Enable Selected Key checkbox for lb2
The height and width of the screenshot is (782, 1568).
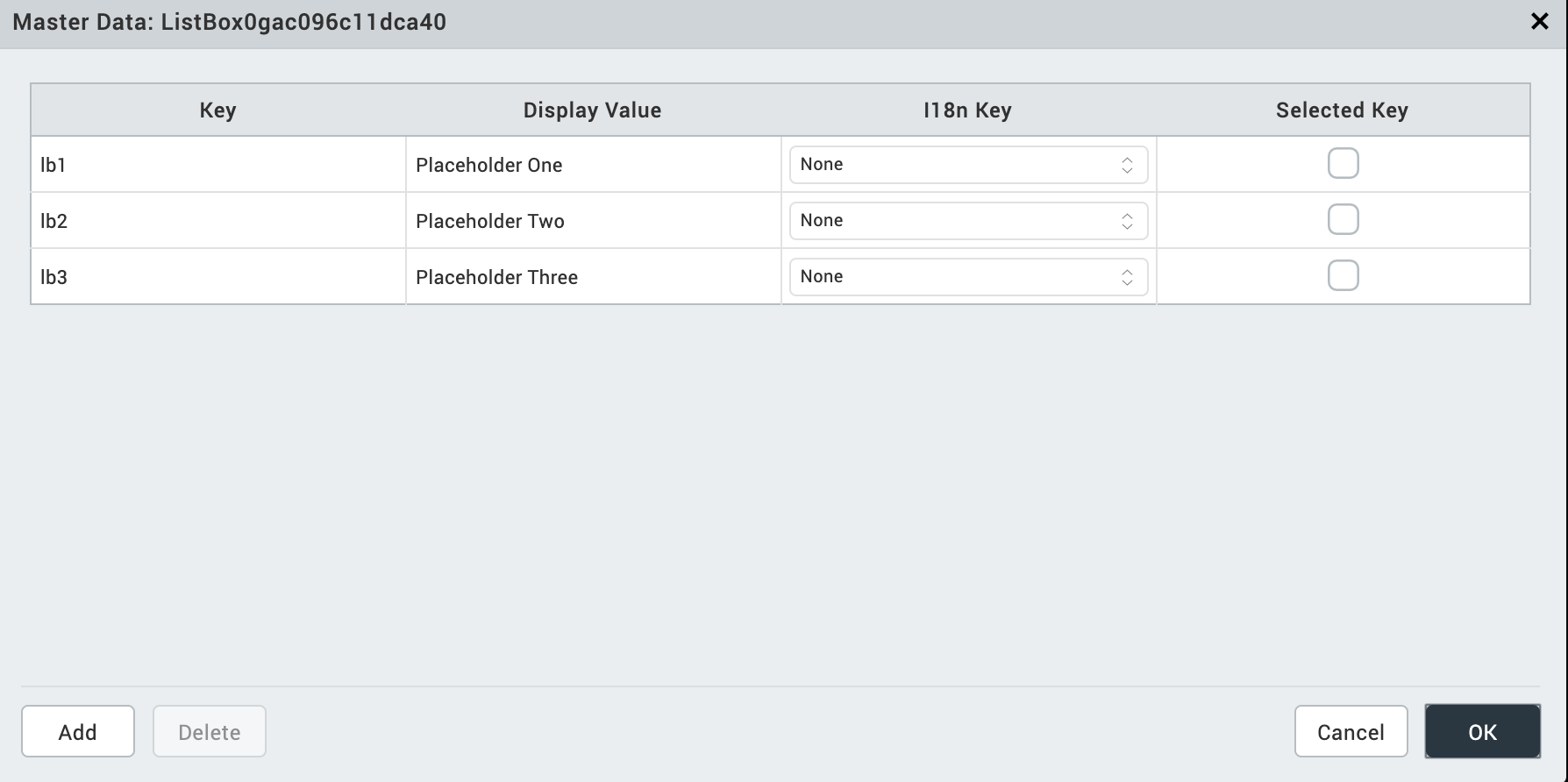point(1343,220)
